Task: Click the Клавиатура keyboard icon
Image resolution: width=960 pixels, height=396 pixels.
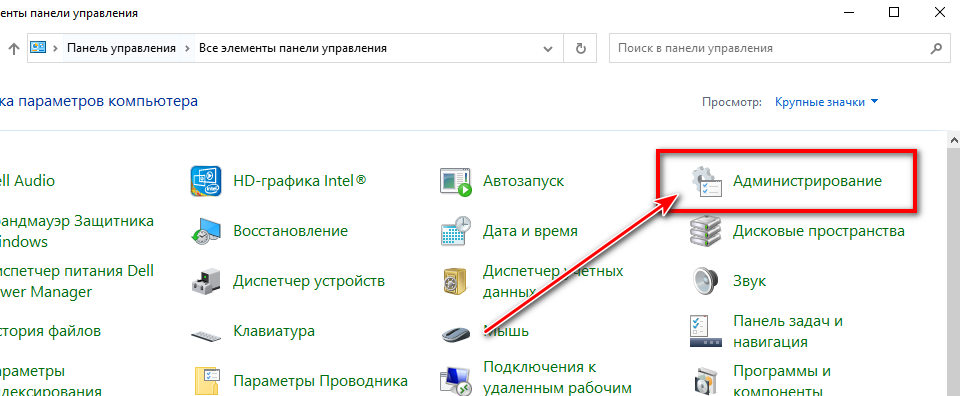Action: [206, 335]
